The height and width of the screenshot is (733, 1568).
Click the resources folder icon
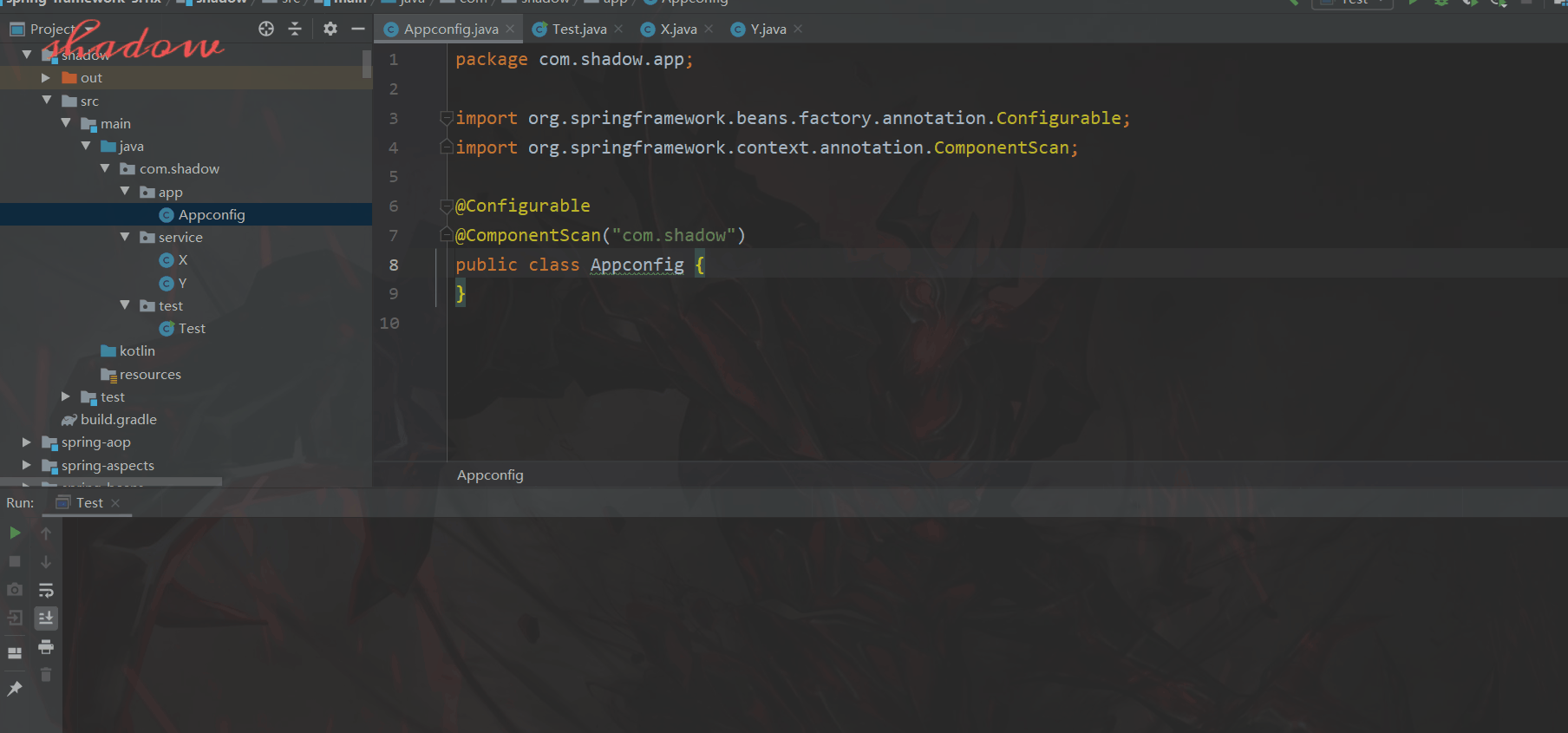[x=108, y=374]
